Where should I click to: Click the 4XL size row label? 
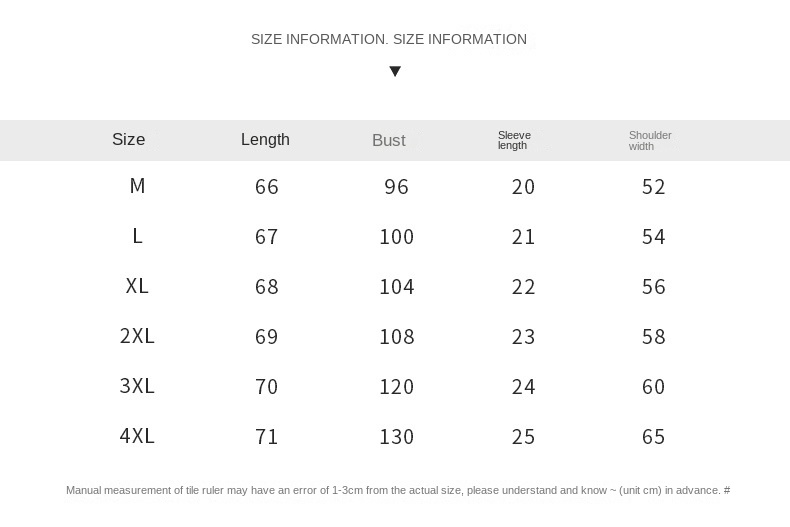[137, 436]
